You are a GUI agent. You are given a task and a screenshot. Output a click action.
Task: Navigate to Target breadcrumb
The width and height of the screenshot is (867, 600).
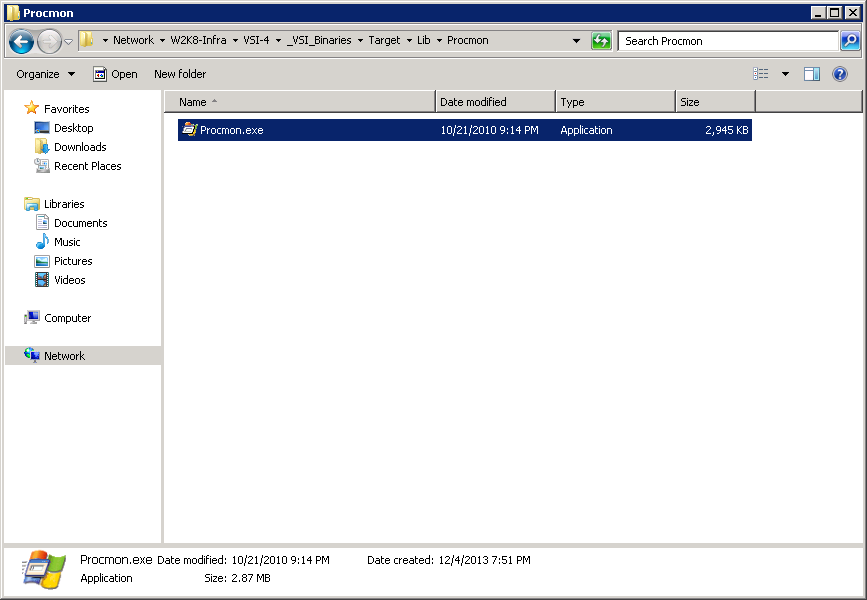tap(384, 40)
